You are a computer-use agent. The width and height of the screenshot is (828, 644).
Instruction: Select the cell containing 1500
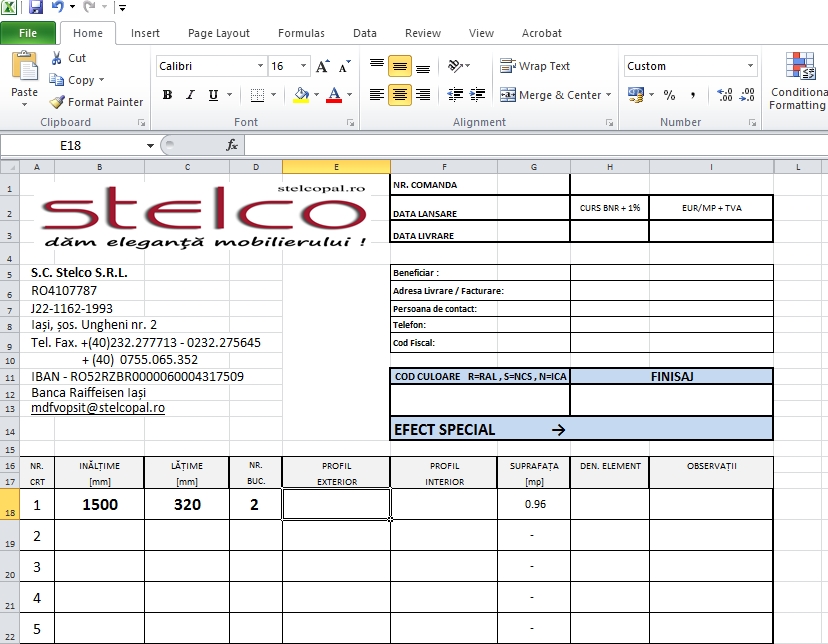[99, 504]
